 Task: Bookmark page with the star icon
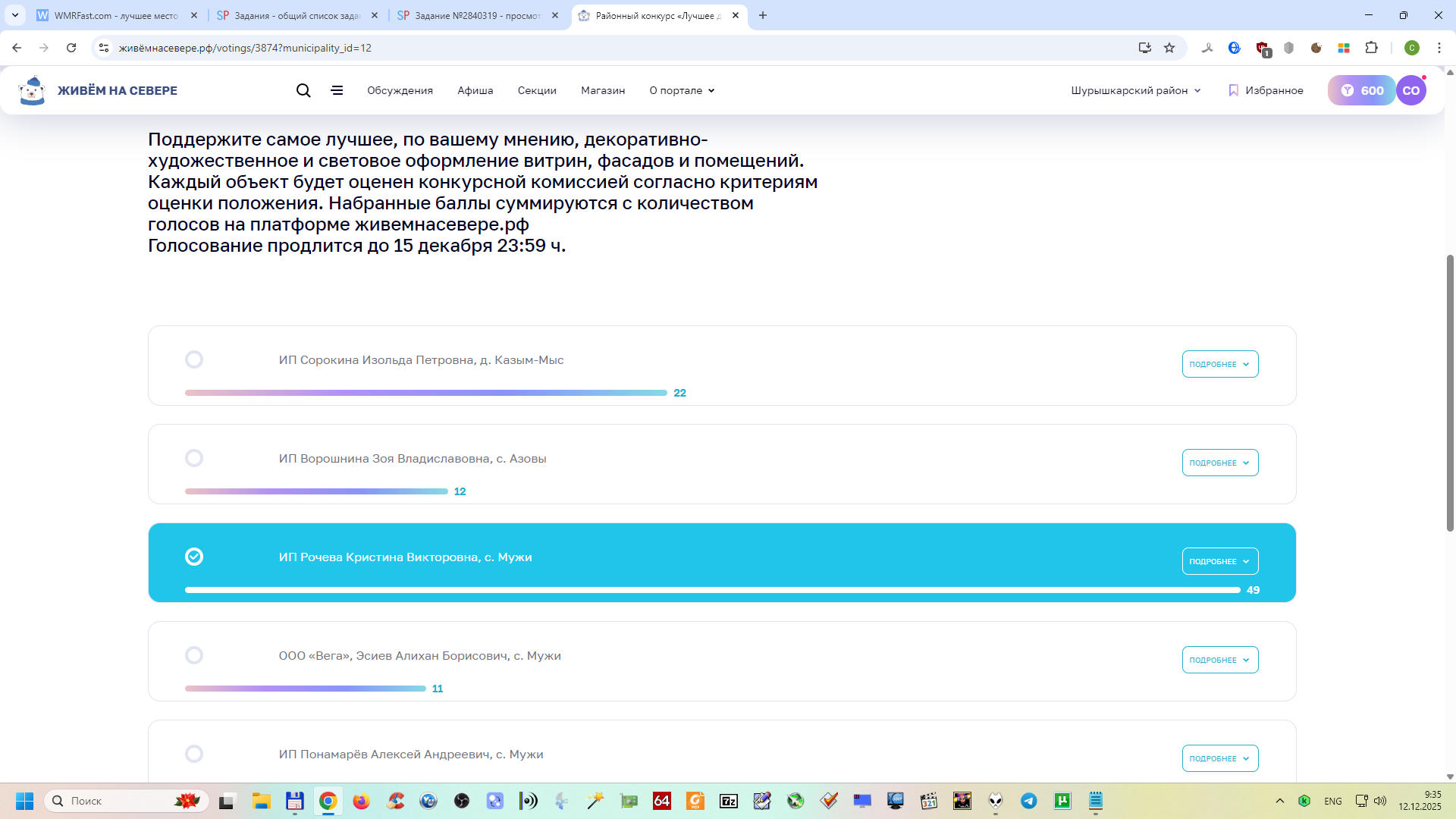tap(1169, 48)
